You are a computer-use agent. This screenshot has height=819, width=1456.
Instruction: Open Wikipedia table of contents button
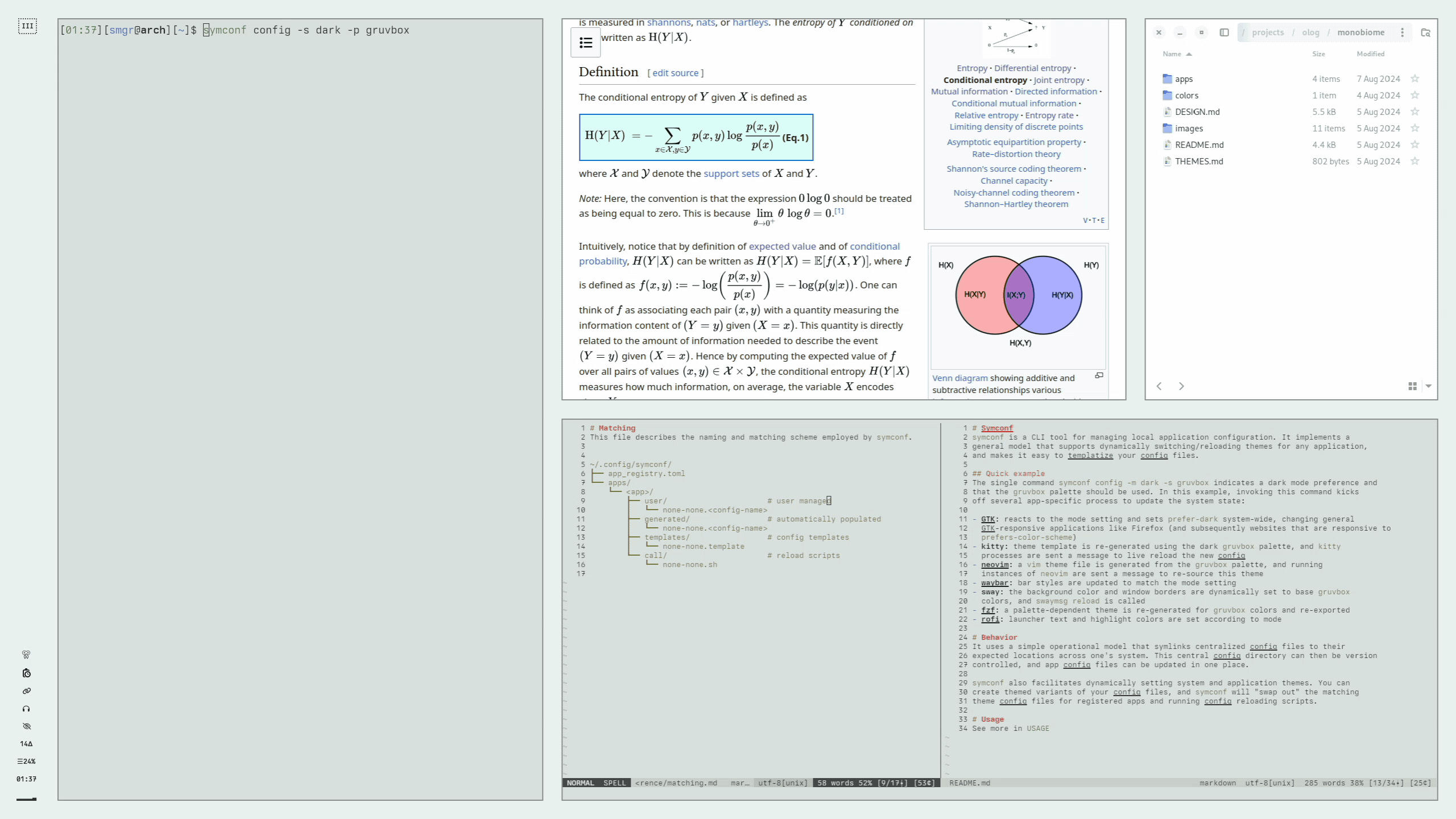pyautogui.click(x=585, y=43)
